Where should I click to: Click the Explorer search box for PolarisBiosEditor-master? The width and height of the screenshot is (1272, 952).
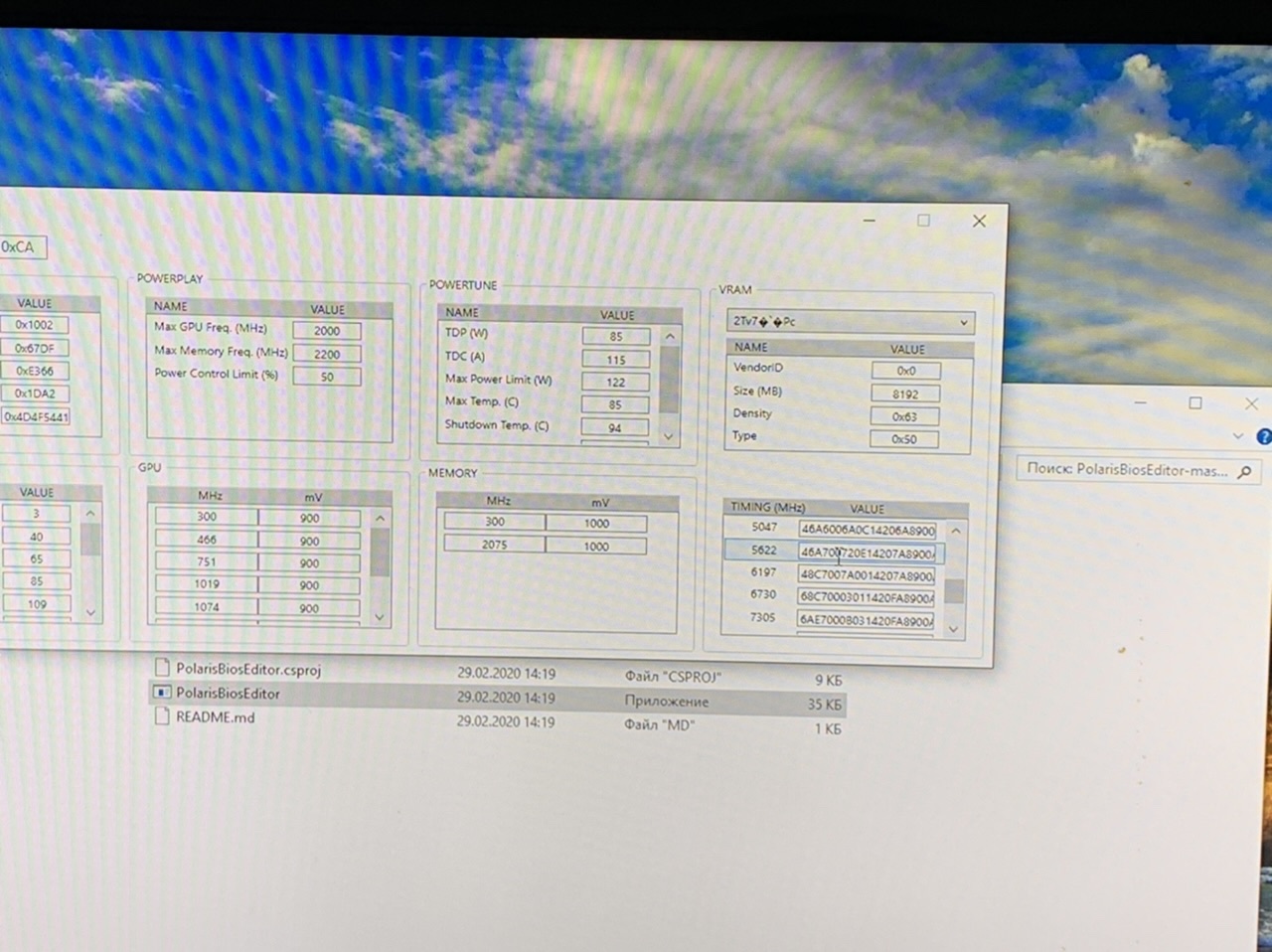coord(1138,470)
